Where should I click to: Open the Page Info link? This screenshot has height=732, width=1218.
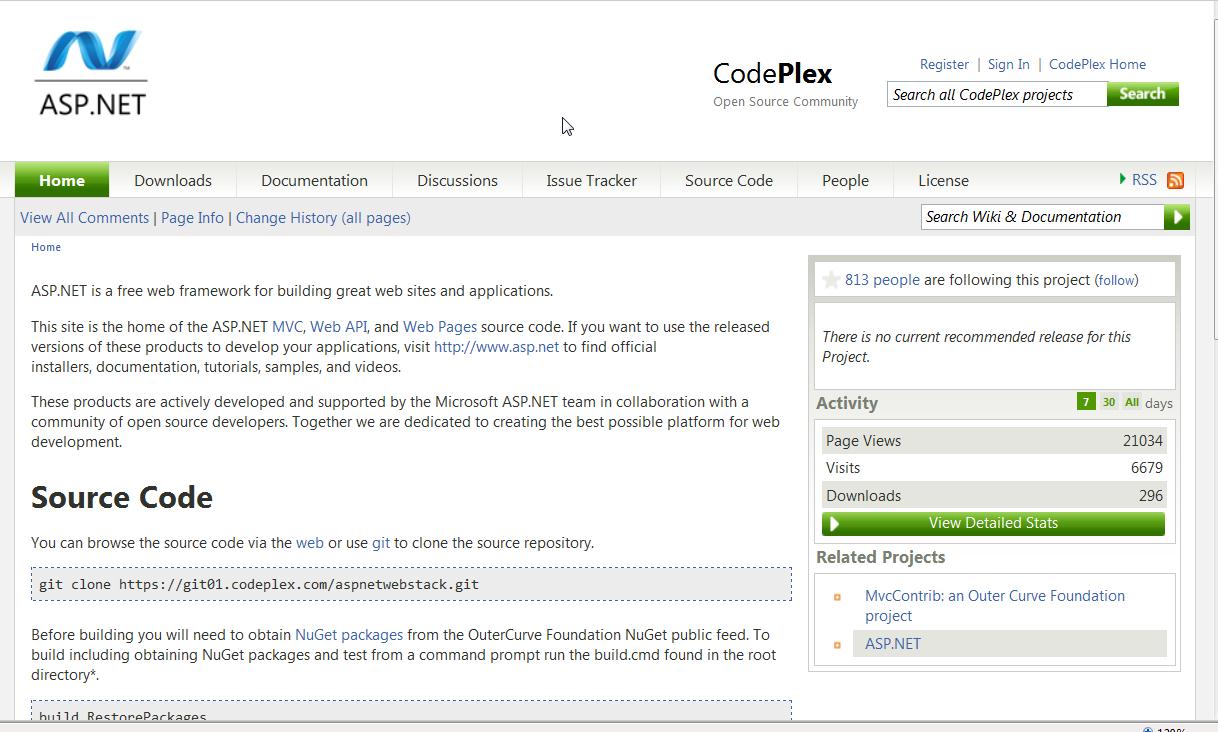(x=192, y=218)
